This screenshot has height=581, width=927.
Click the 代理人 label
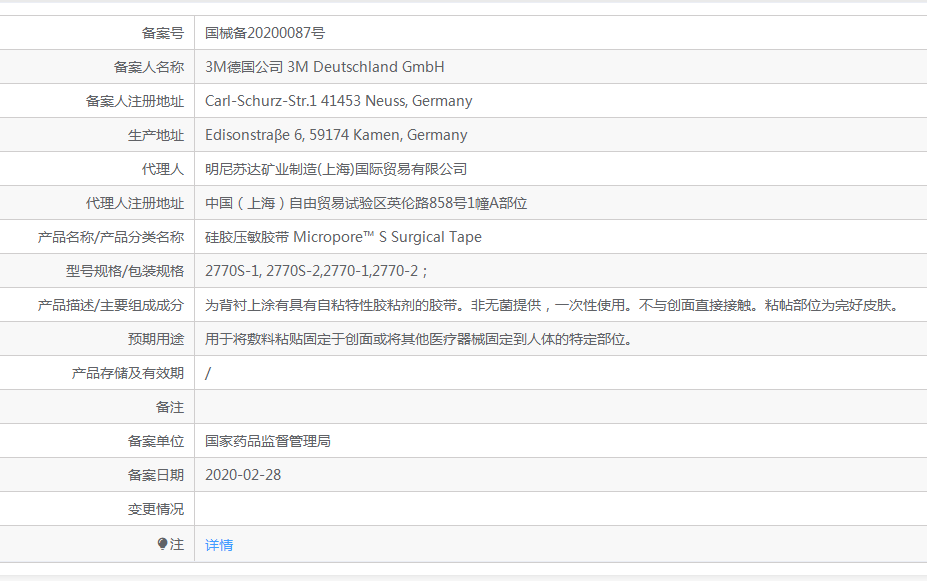[x=163, y=169]
